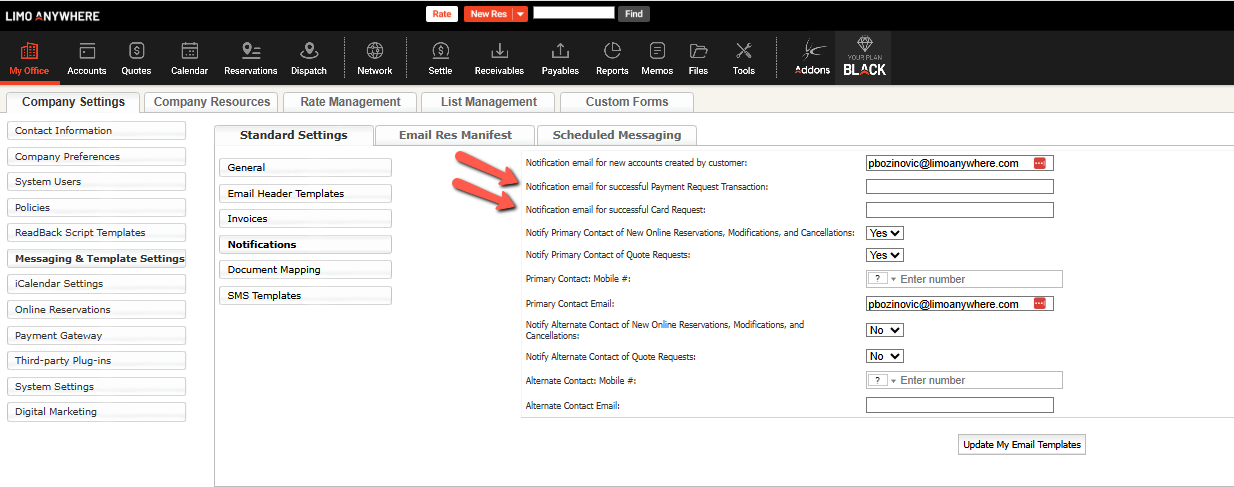Open iCalendar Settings

[x=96, y=284]
